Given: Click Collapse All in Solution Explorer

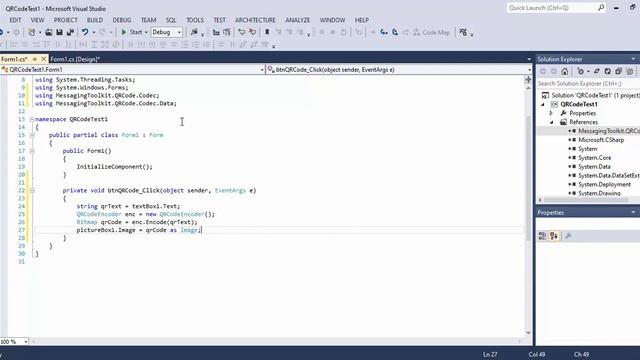Looking at the screenshot, I should point(618,71).
